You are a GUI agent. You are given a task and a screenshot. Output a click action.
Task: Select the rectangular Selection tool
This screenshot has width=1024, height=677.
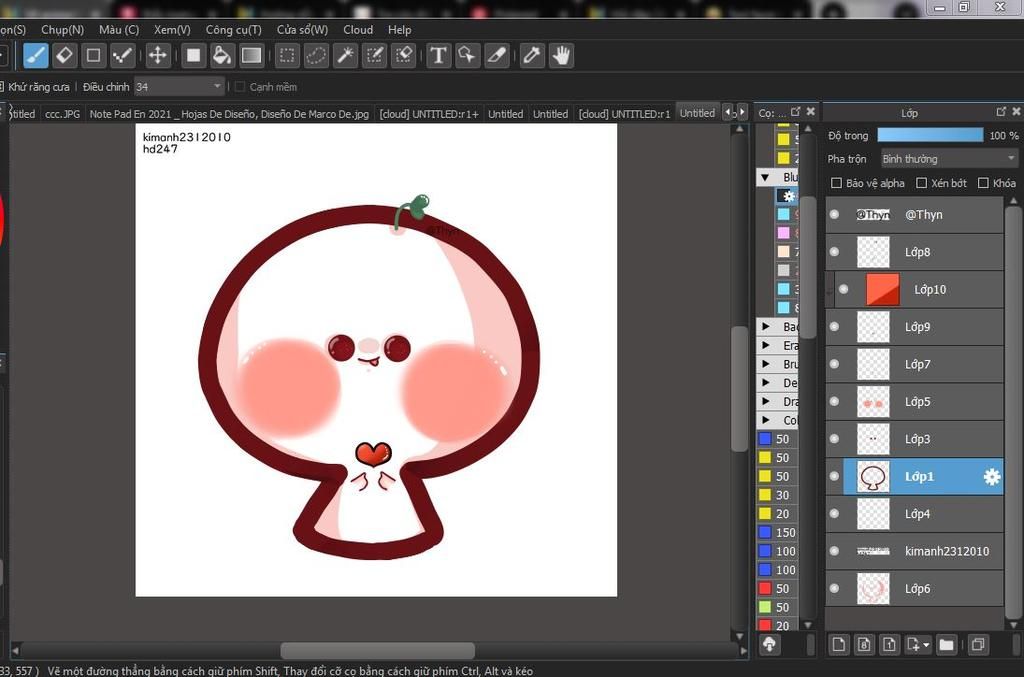(x=287, y=56)
